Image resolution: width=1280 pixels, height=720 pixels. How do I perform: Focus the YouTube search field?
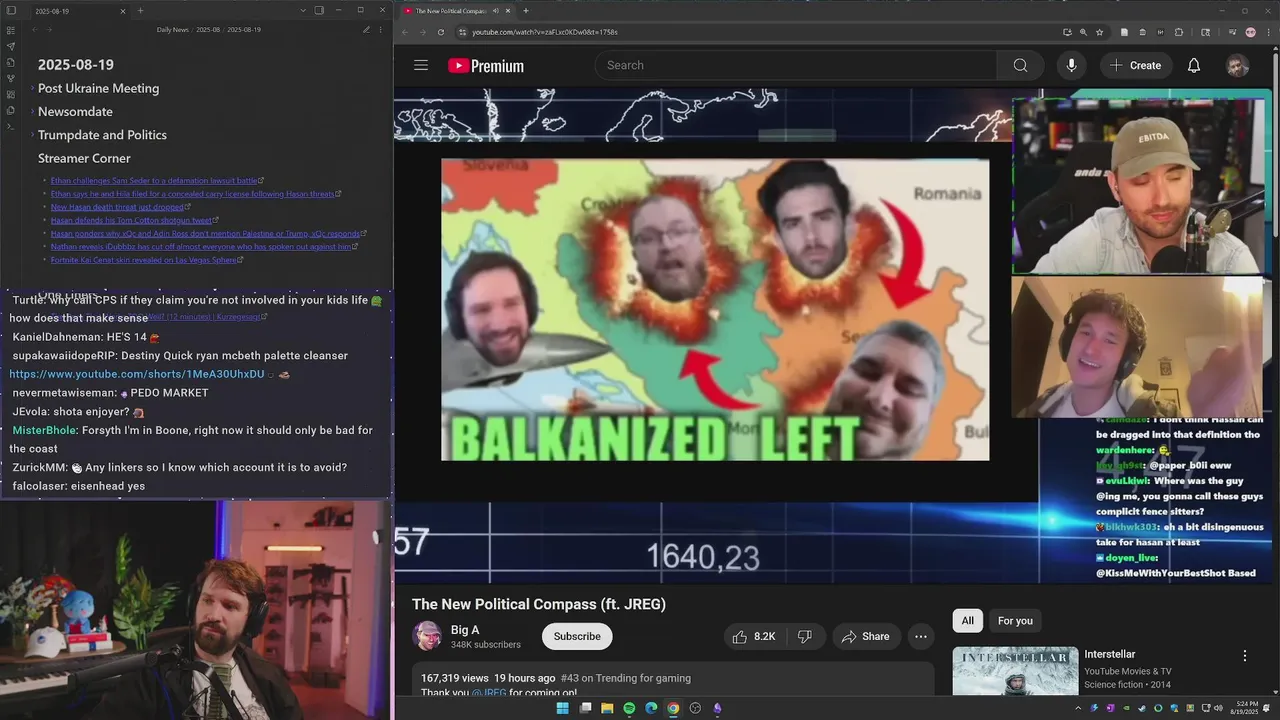pos(796,65)
